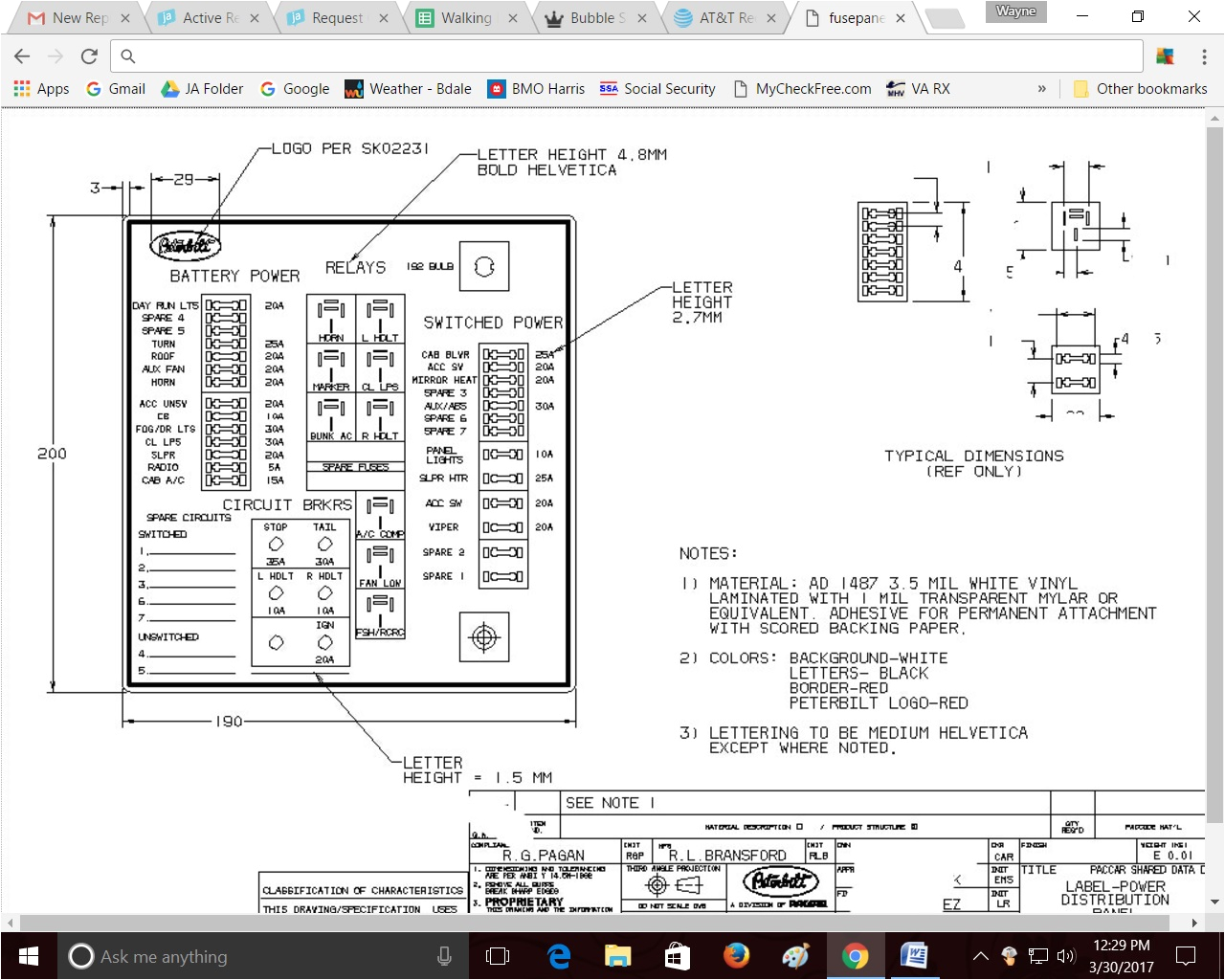Open Microsoft Edge from the taskbar
Screen dimensions: 1225x980
click(558, 955)
